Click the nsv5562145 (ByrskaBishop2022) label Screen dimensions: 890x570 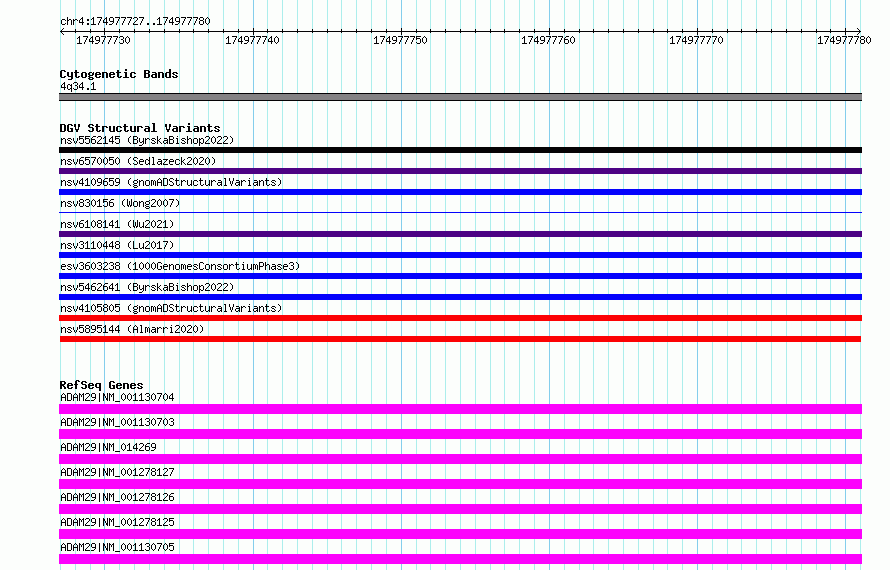point(147,140)
